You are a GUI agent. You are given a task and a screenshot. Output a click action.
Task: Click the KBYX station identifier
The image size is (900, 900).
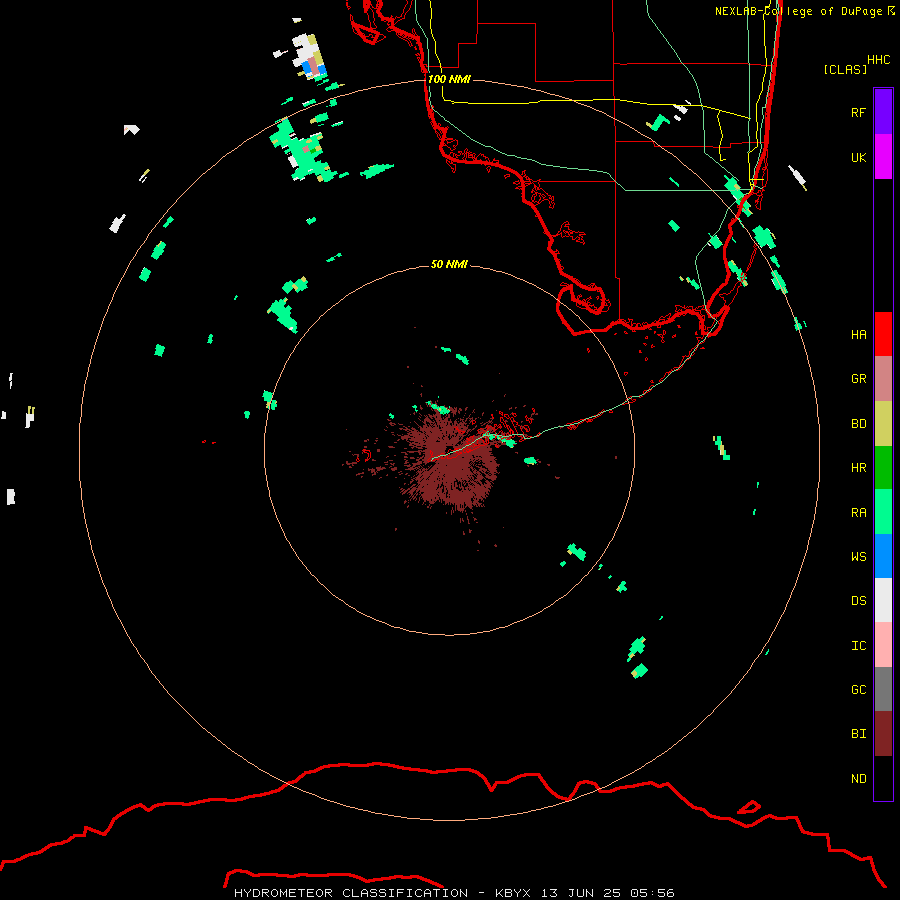tap(513, 893)
